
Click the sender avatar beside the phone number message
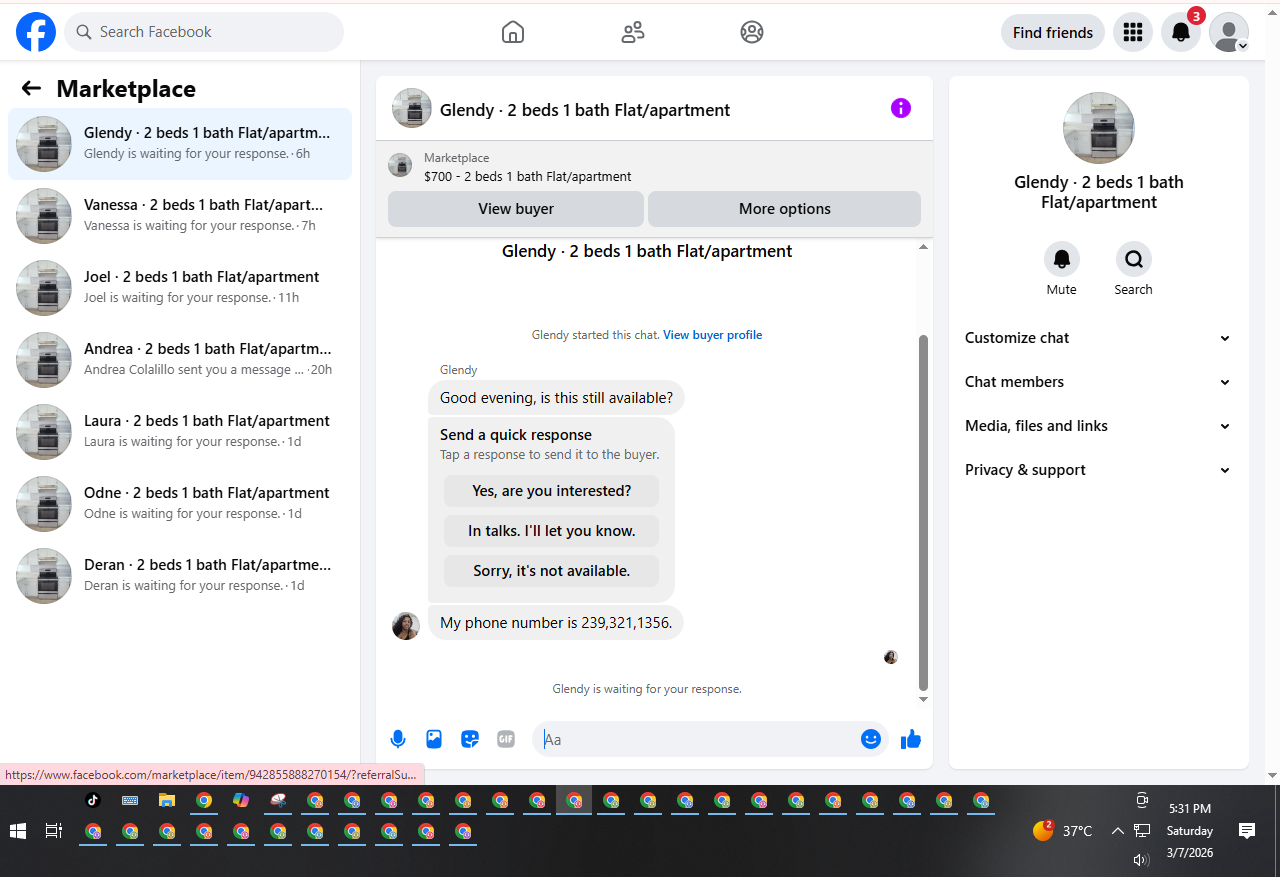[406, 626]
